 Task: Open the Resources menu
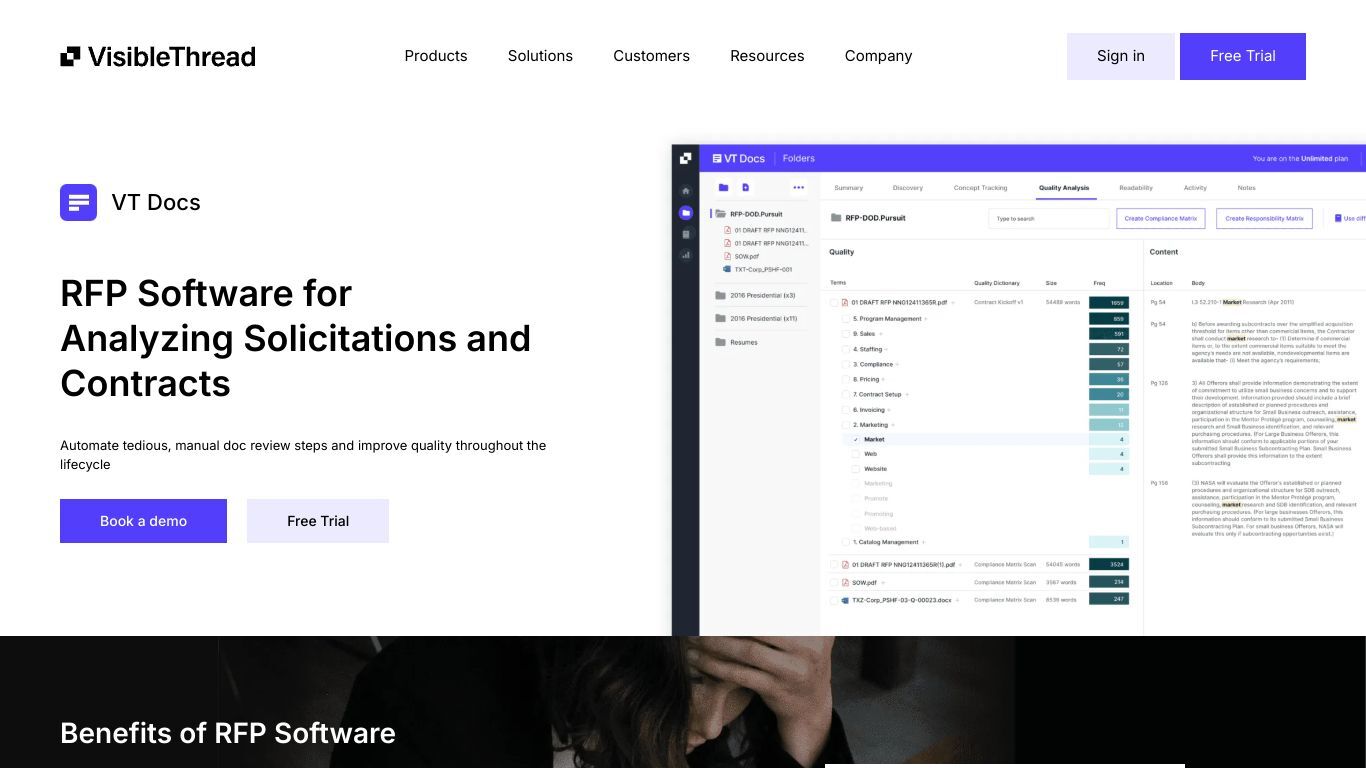tap(767, 56)
